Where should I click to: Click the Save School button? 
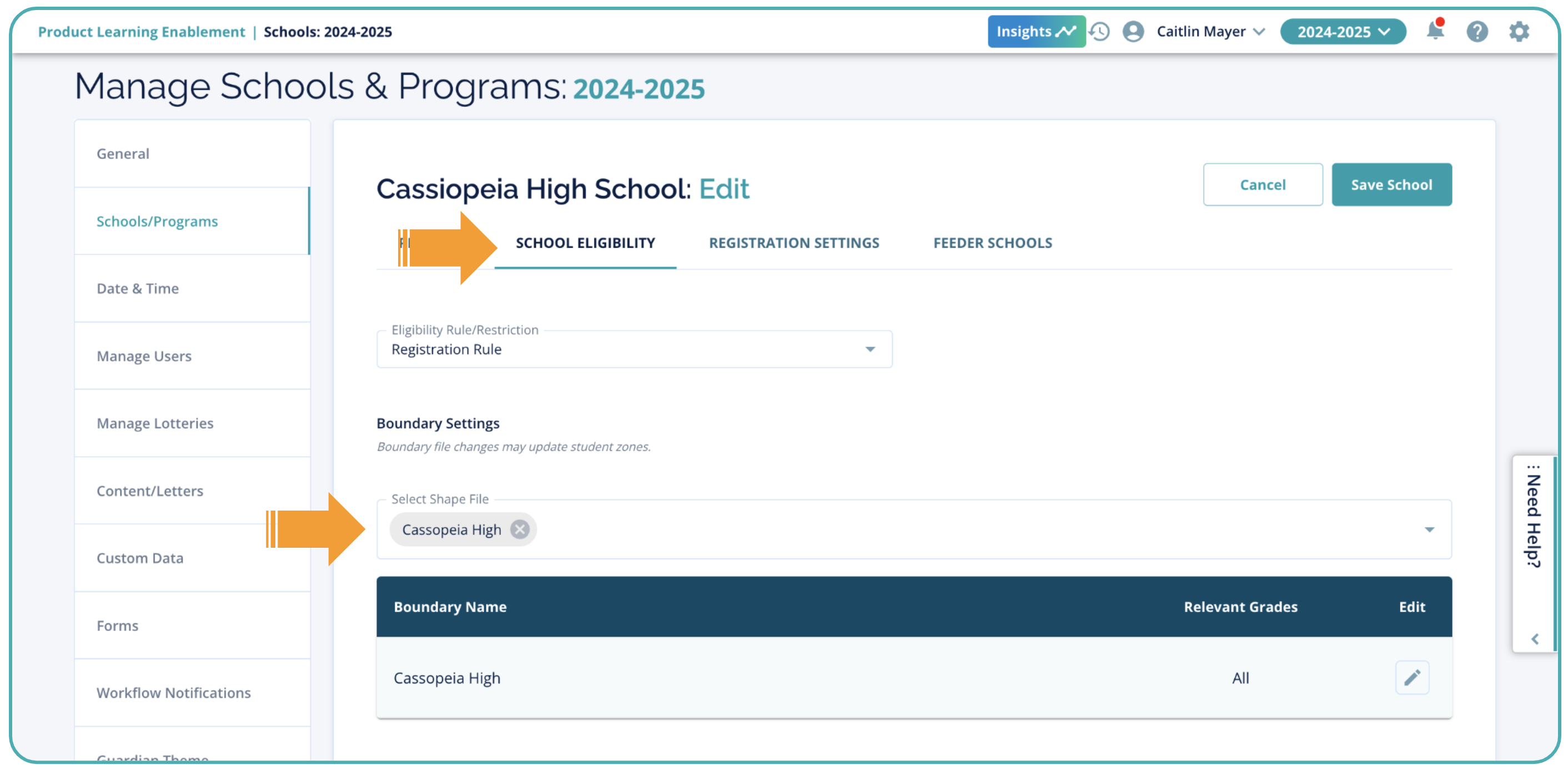(x=1391, y=184)
